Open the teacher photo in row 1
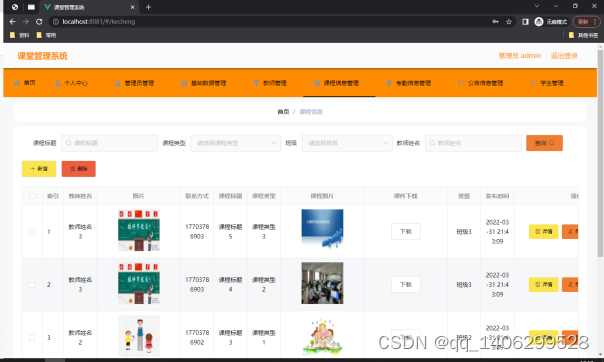Screen dimensions: 604x362 click(139, 230)
